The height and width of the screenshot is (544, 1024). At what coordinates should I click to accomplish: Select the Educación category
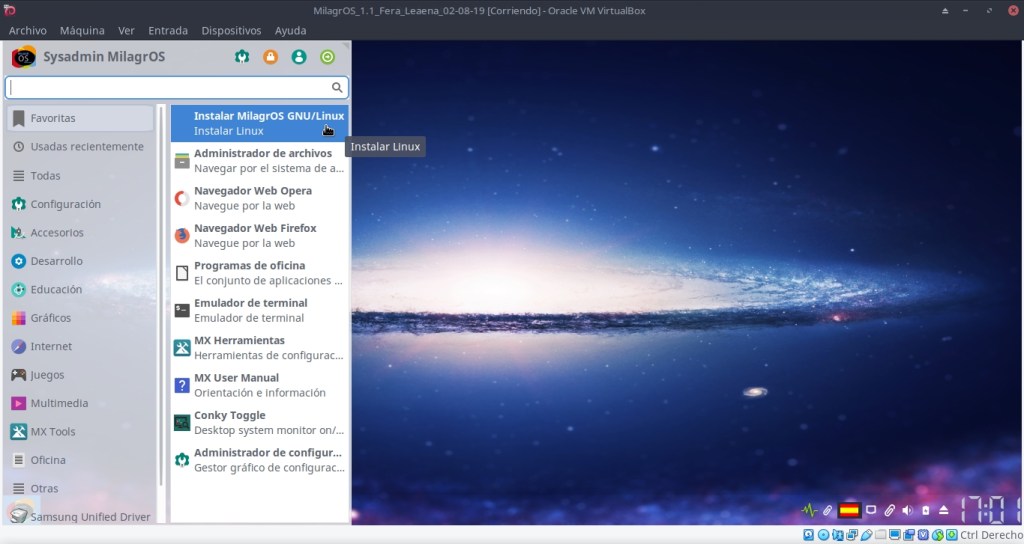point(81,289)
